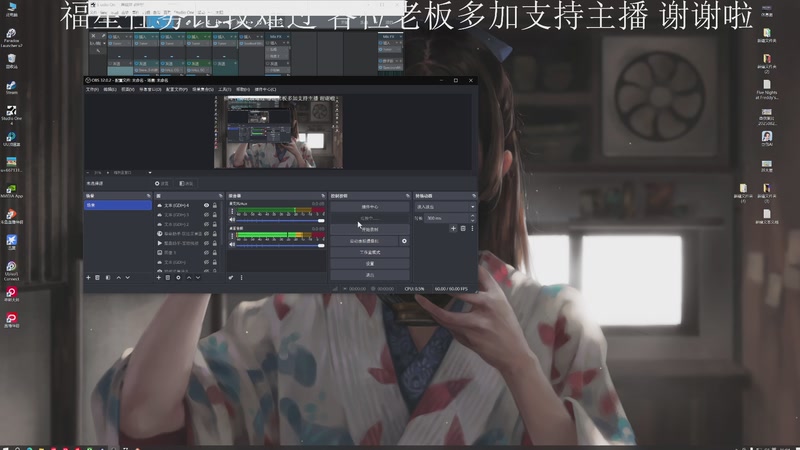Screen dimensions: 800x450
Task: Move scene down with arrow icon
Action: coord(128,278)
